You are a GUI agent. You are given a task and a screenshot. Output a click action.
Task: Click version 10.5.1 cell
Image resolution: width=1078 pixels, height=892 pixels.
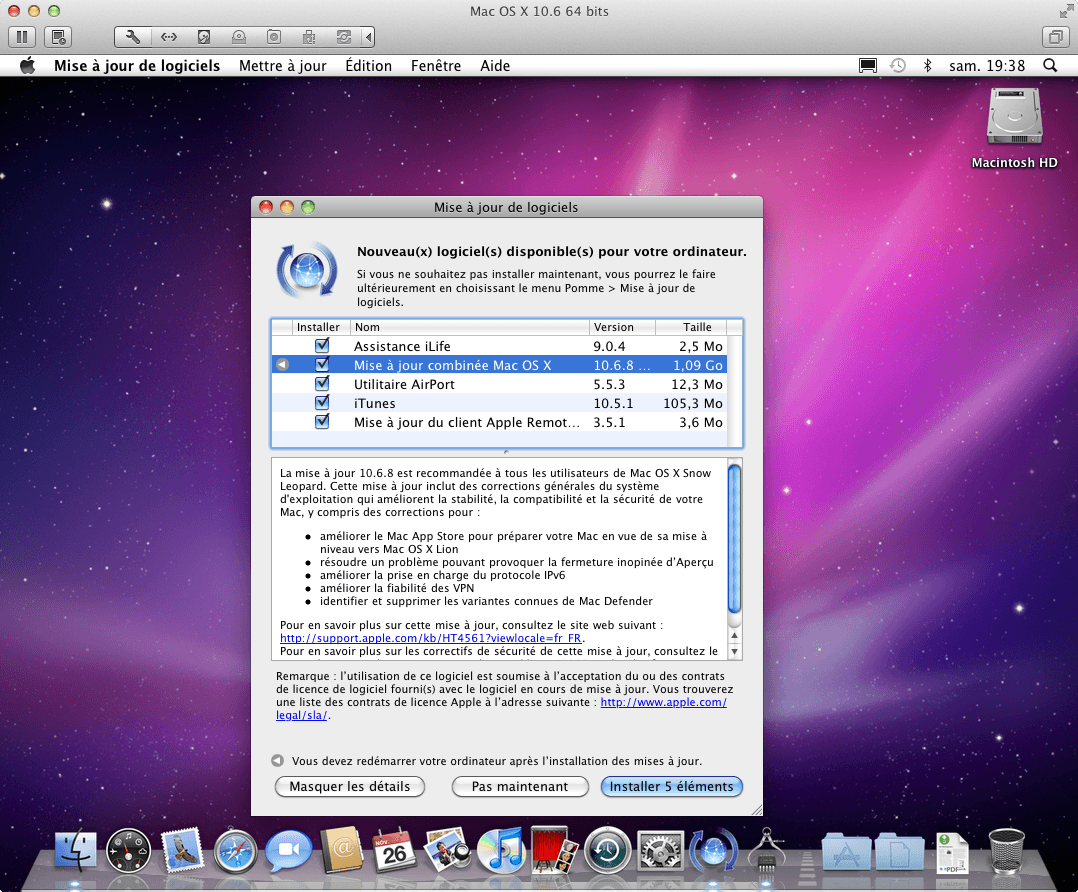coord(613,404)
